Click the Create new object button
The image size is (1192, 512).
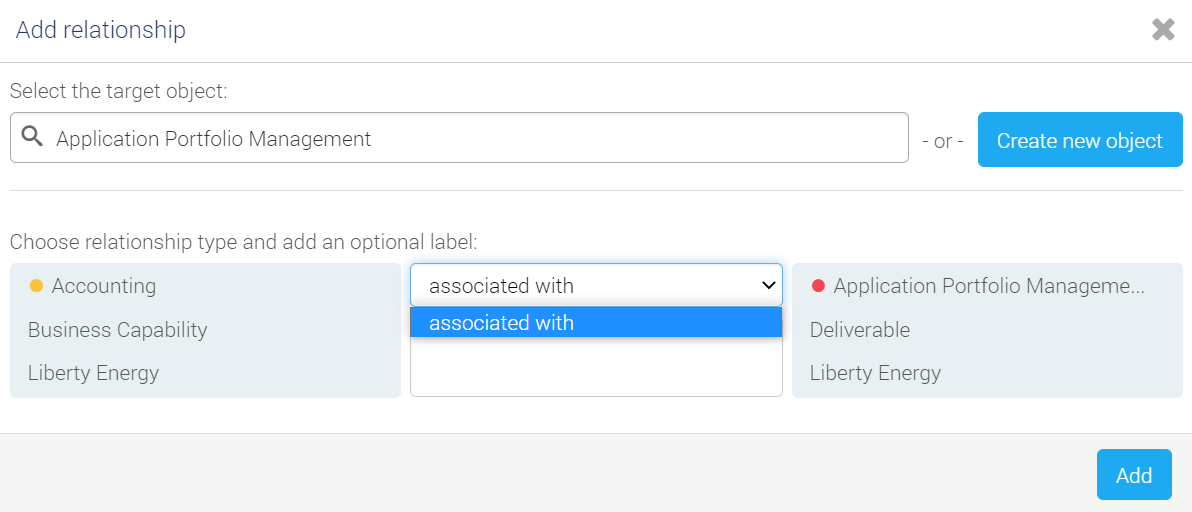(1079, 140)
